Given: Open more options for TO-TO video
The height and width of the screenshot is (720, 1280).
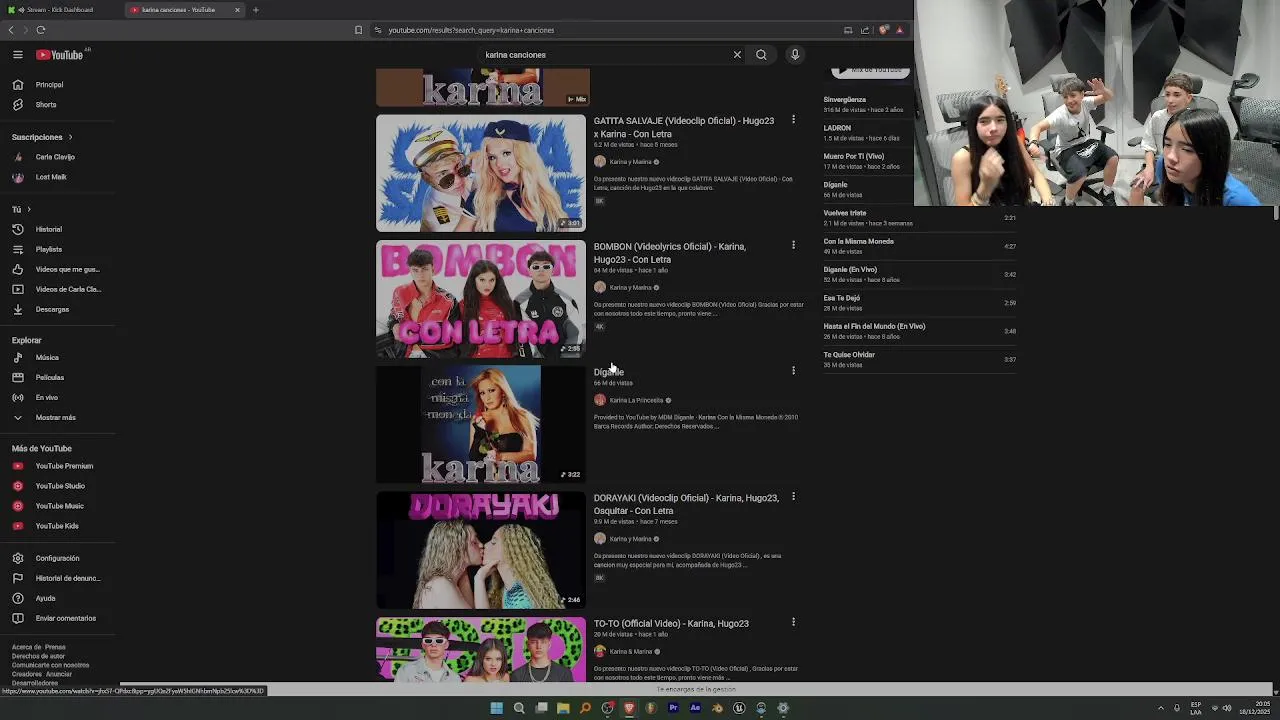Looking at the screenshot, I should point(793,622).
